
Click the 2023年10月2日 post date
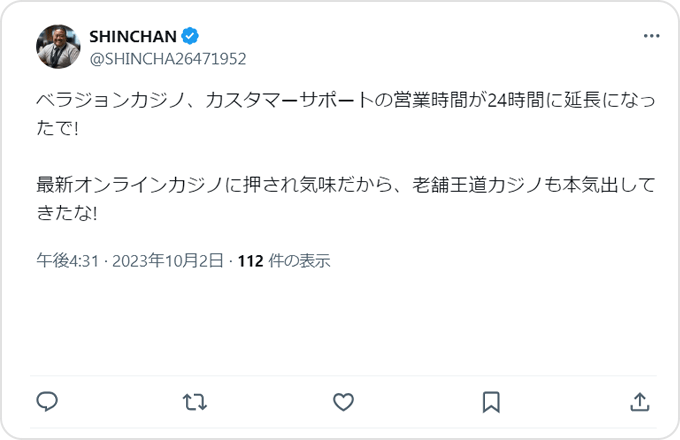point(168,261)
